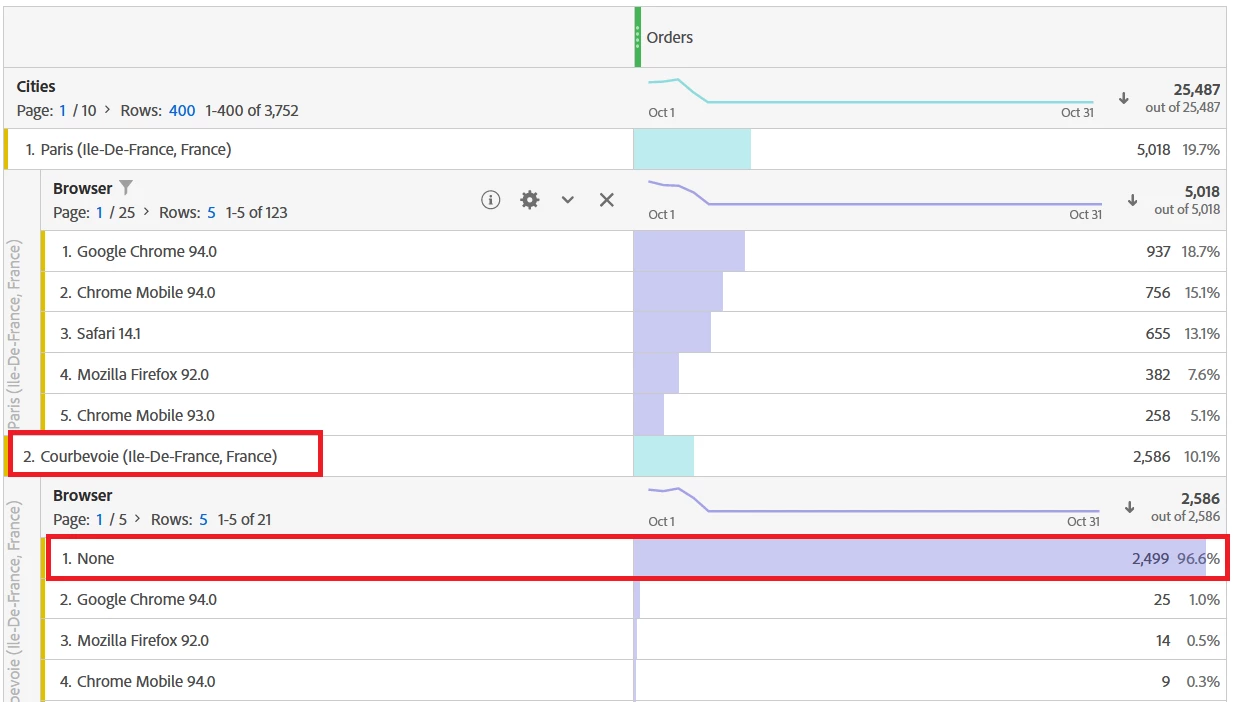
Task: Go to next page of Courbevoie Browser
Action: [140, 519]
